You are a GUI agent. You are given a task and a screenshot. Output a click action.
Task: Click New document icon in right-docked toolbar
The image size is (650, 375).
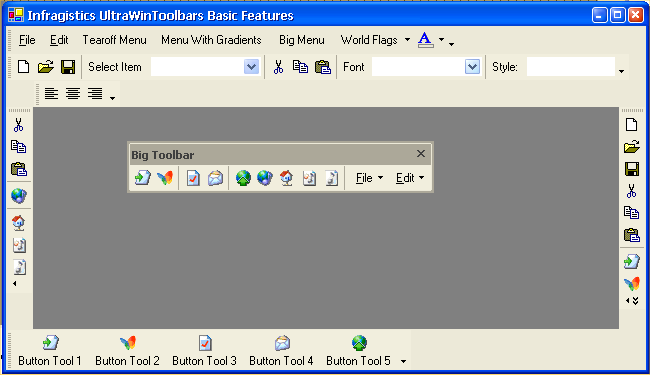[x=631, y=124]
